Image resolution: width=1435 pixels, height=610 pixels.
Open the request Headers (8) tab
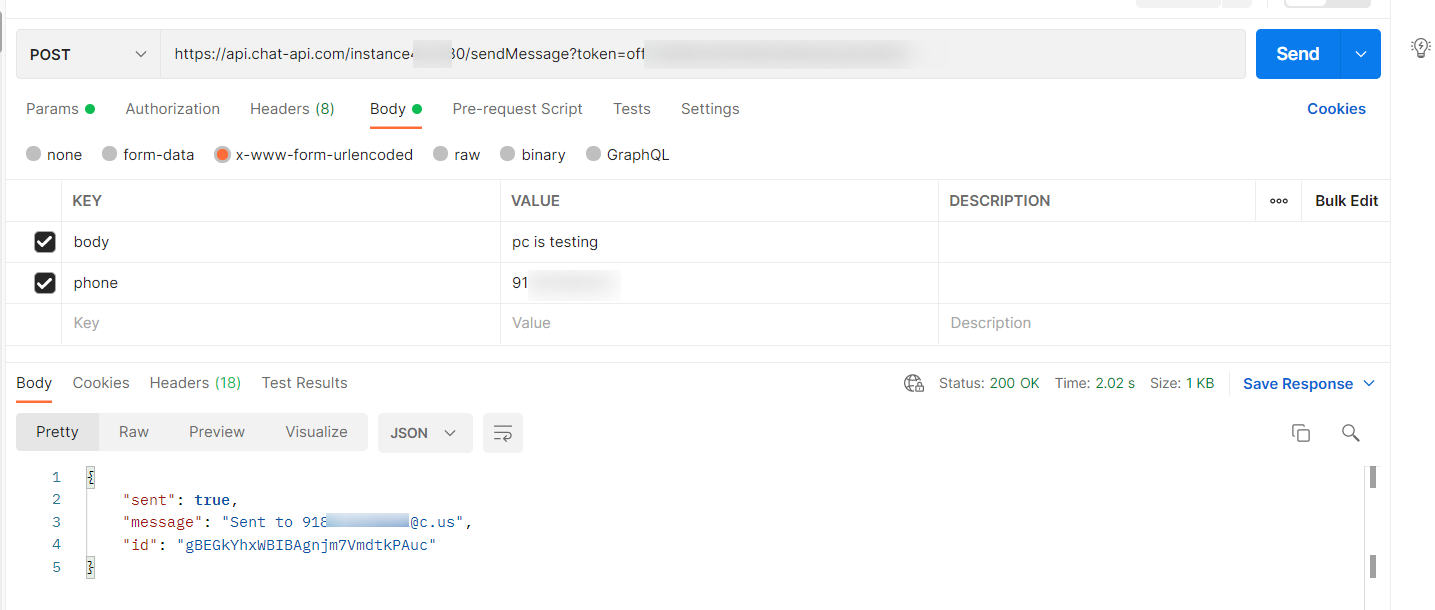point(292,109)
